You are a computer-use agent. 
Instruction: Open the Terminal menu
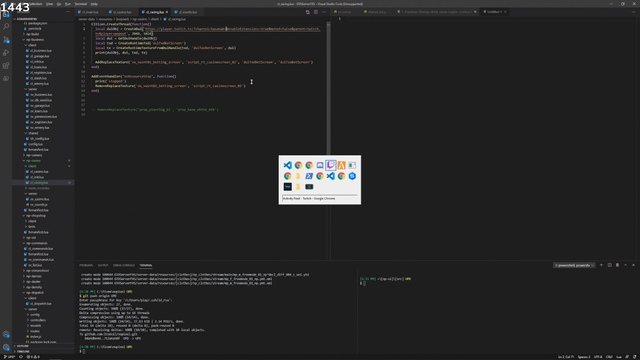tap(81, 4)
